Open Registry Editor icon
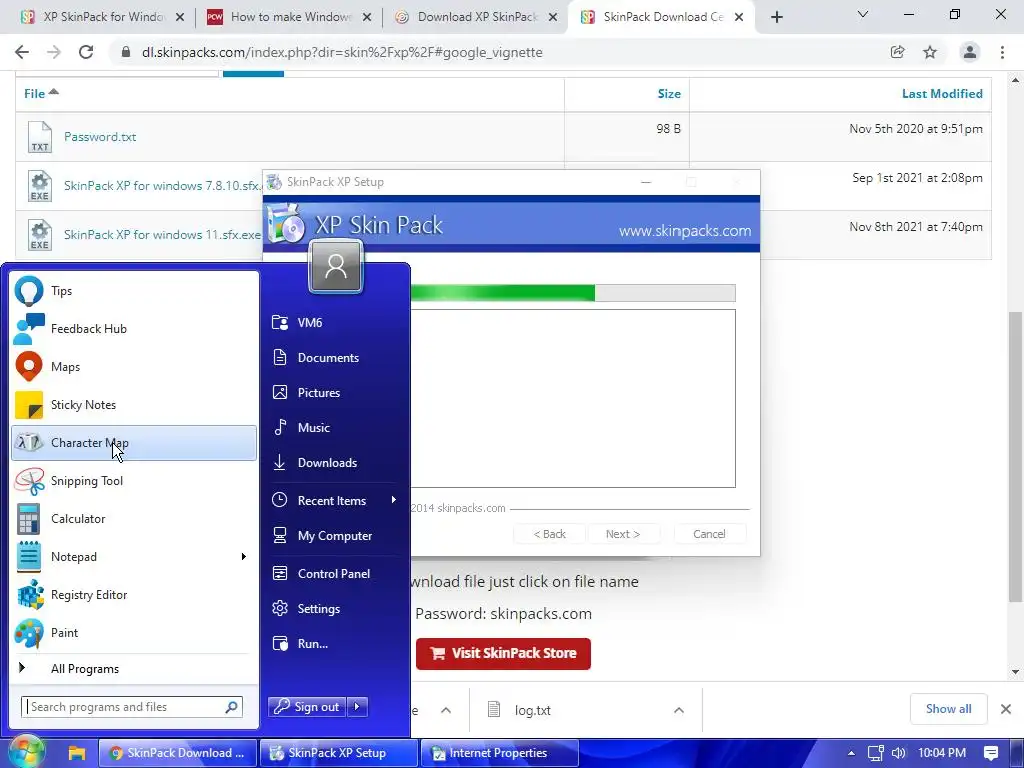Viewport: 1024px width, 768px height. [29, 595]
